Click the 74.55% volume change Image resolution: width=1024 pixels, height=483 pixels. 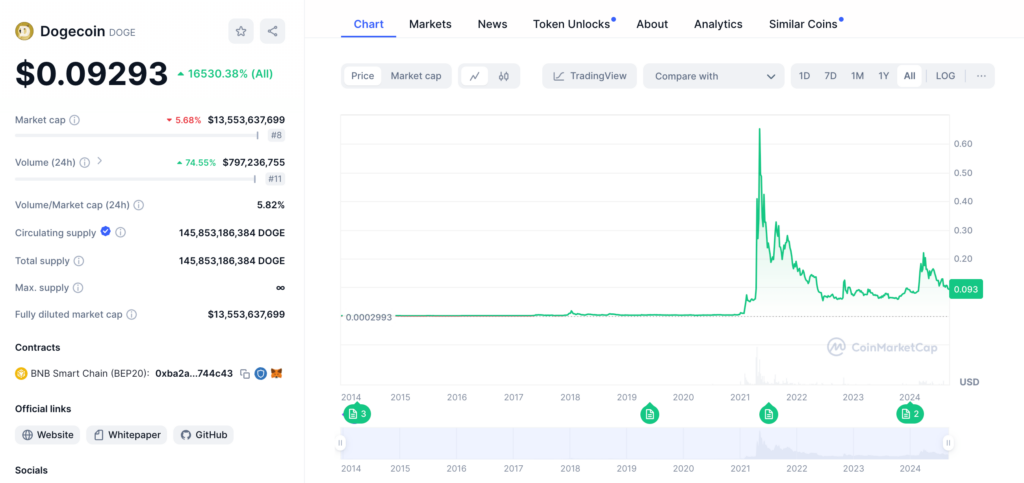click(x=201, y=163)
